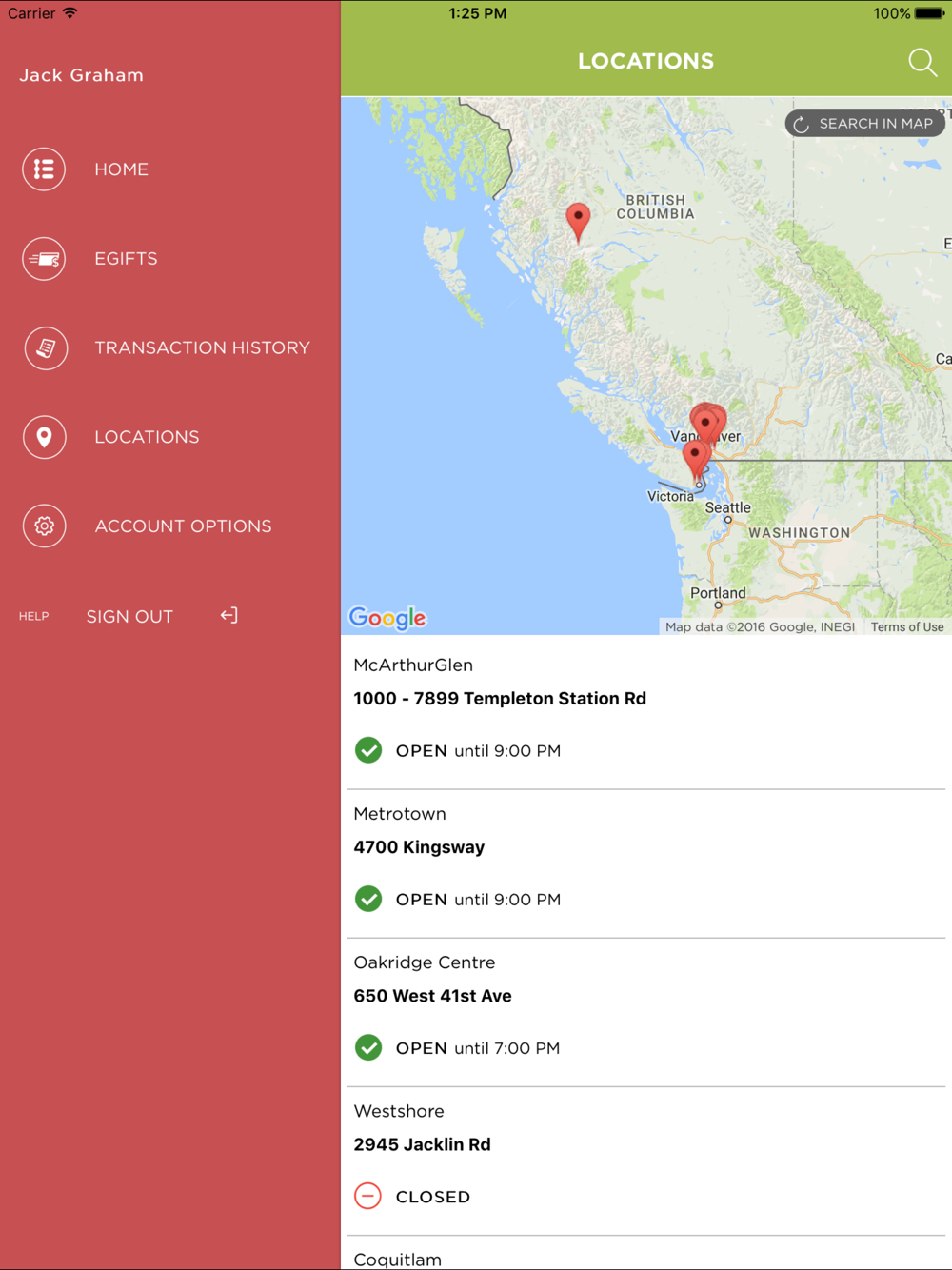Open Westshore location entry
This screenshot has height=1270, width=952.
[x=645, y=1161]
